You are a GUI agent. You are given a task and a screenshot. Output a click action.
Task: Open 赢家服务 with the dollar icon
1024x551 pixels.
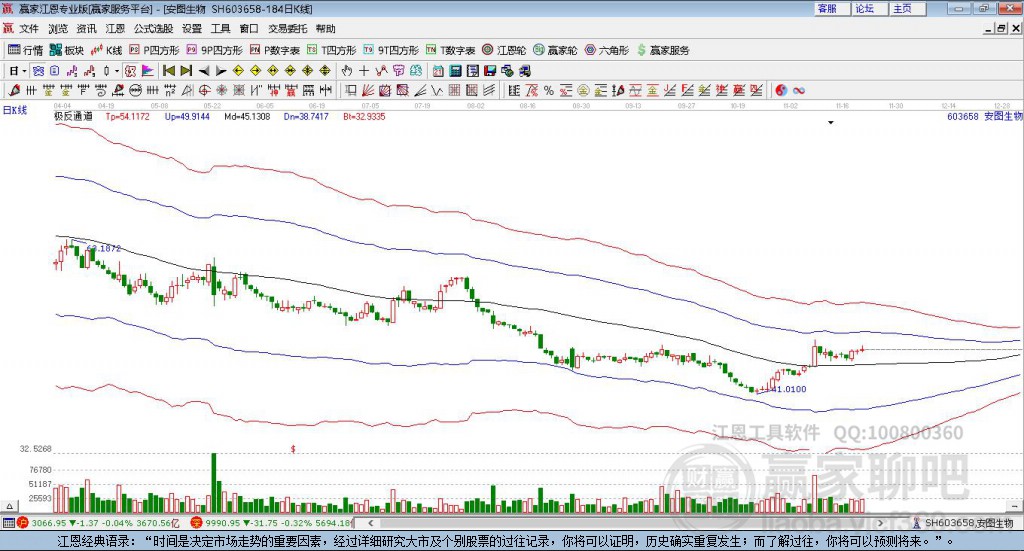[663, 50]
